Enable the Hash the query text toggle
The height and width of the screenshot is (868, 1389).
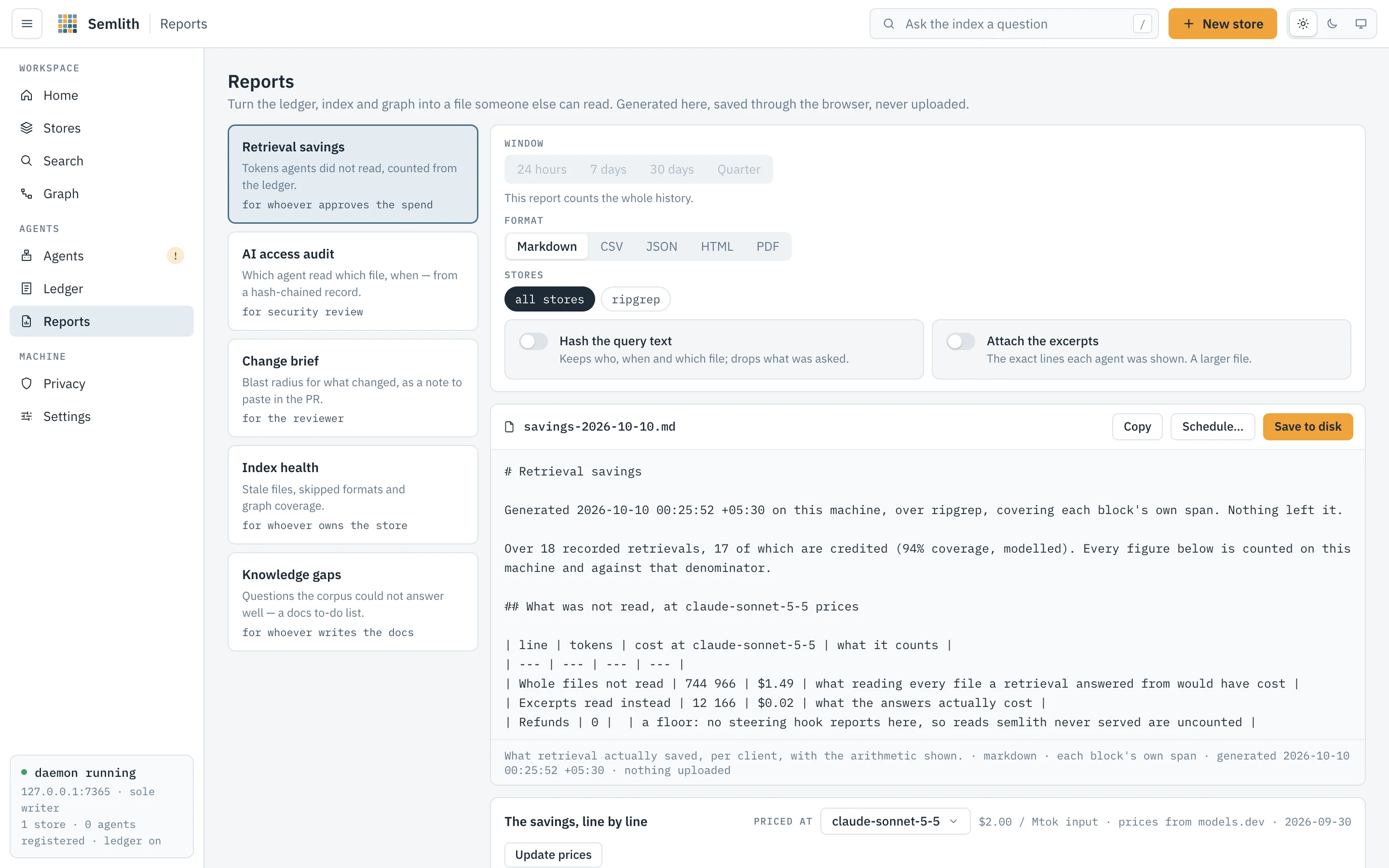point(533,341)
